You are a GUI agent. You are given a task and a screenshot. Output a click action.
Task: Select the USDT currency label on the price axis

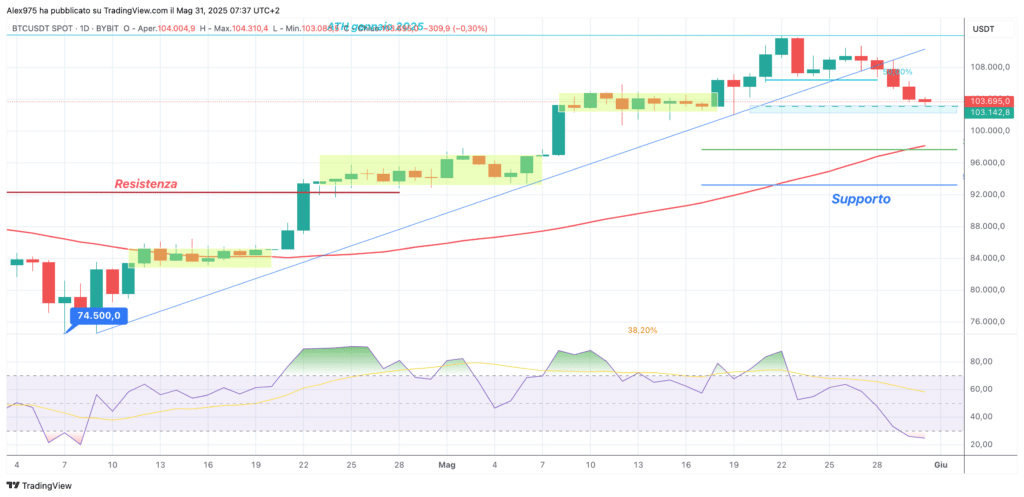point(983,29)
